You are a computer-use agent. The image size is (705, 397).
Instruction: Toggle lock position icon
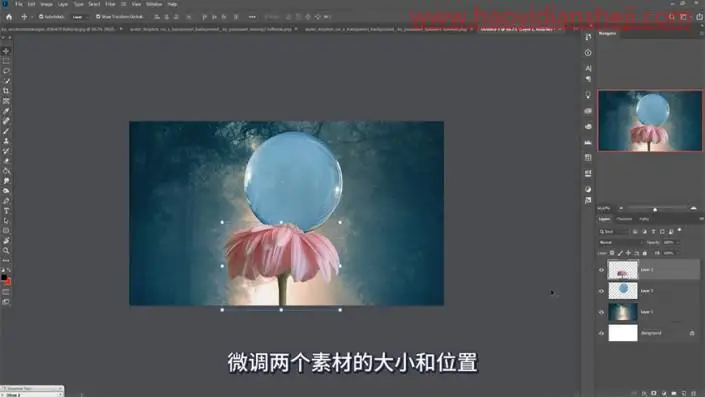tap(628, 253)
